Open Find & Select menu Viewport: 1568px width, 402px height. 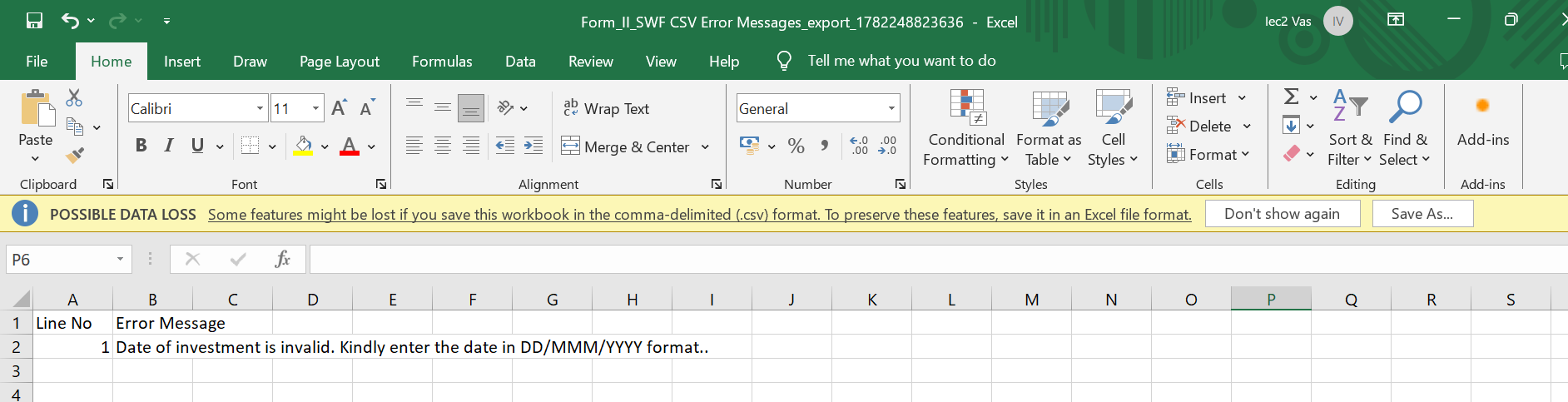coord(1406,127)
